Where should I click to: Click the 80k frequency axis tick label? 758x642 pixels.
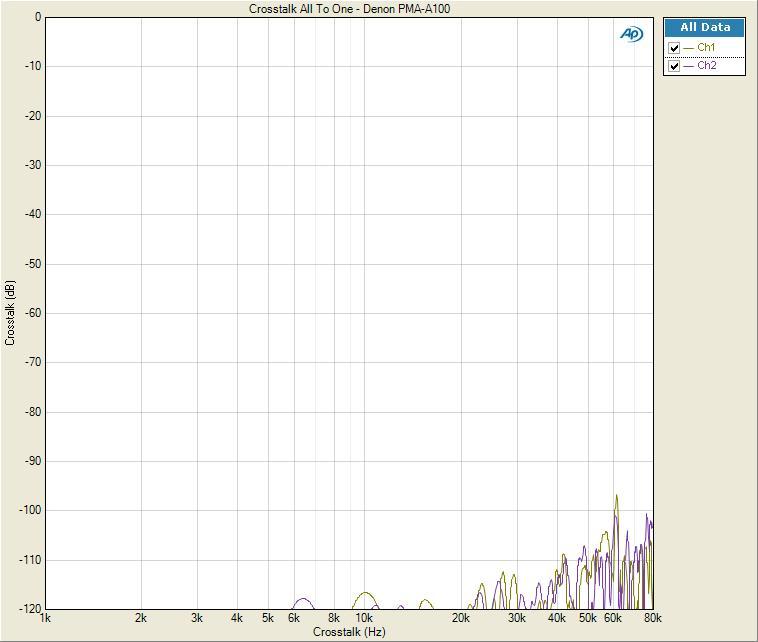click(651, 618)
